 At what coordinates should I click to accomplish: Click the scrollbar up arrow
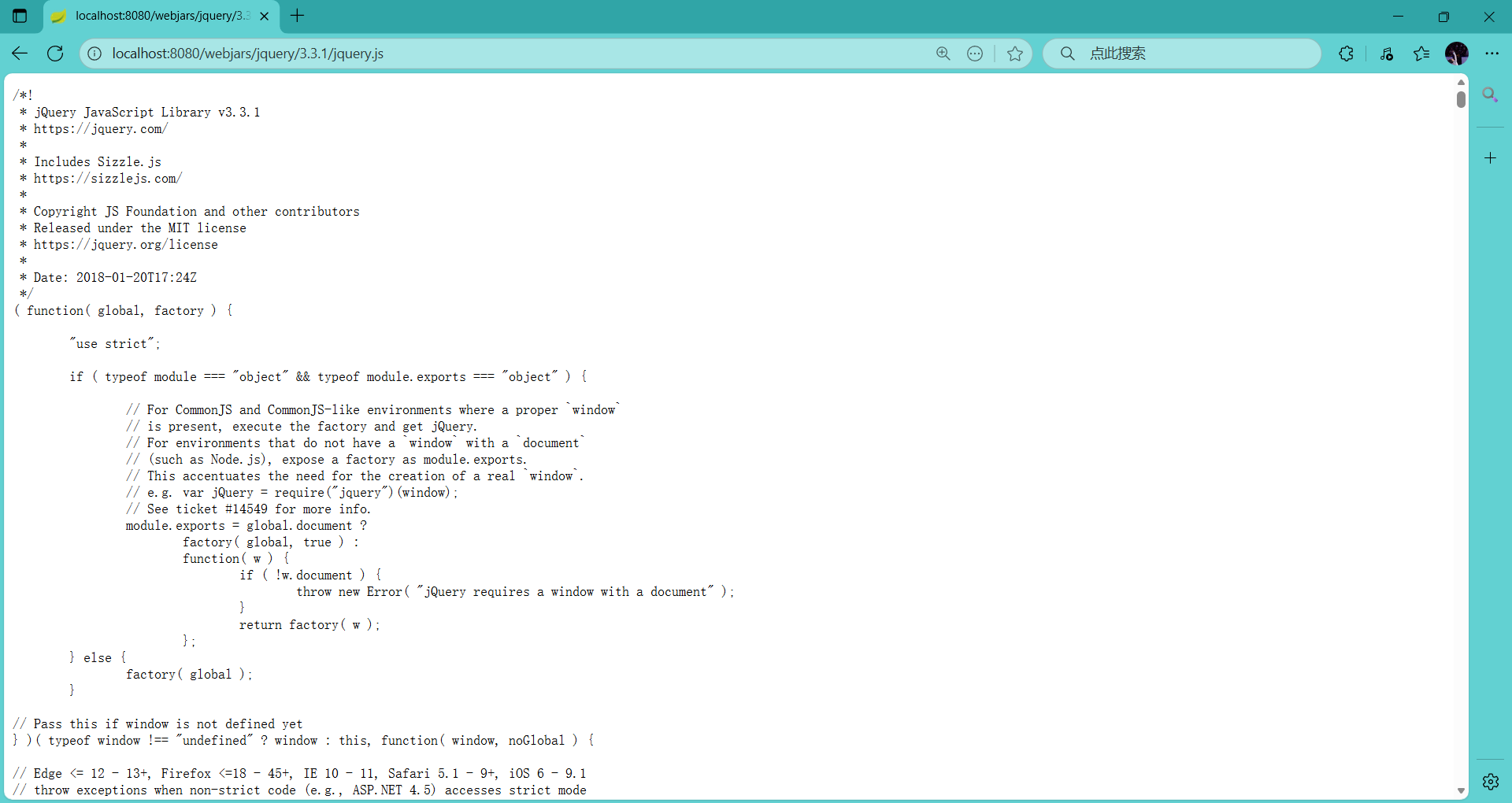coord(1461,82)
